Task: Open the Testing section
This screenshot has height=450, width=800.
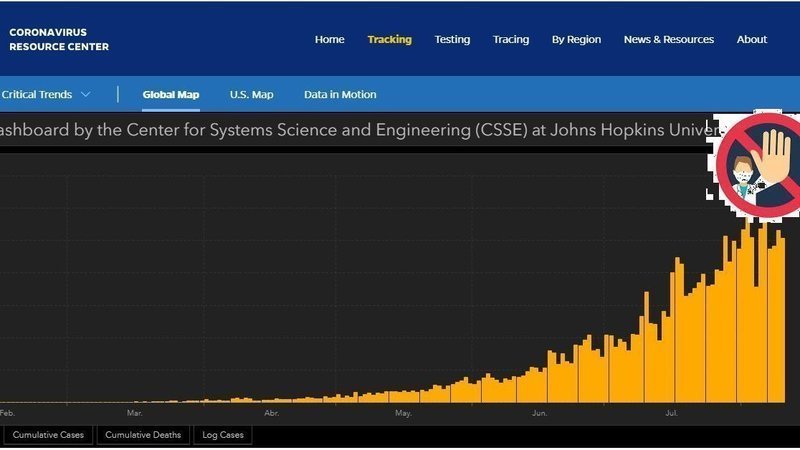Action: [x=452, y=40]
